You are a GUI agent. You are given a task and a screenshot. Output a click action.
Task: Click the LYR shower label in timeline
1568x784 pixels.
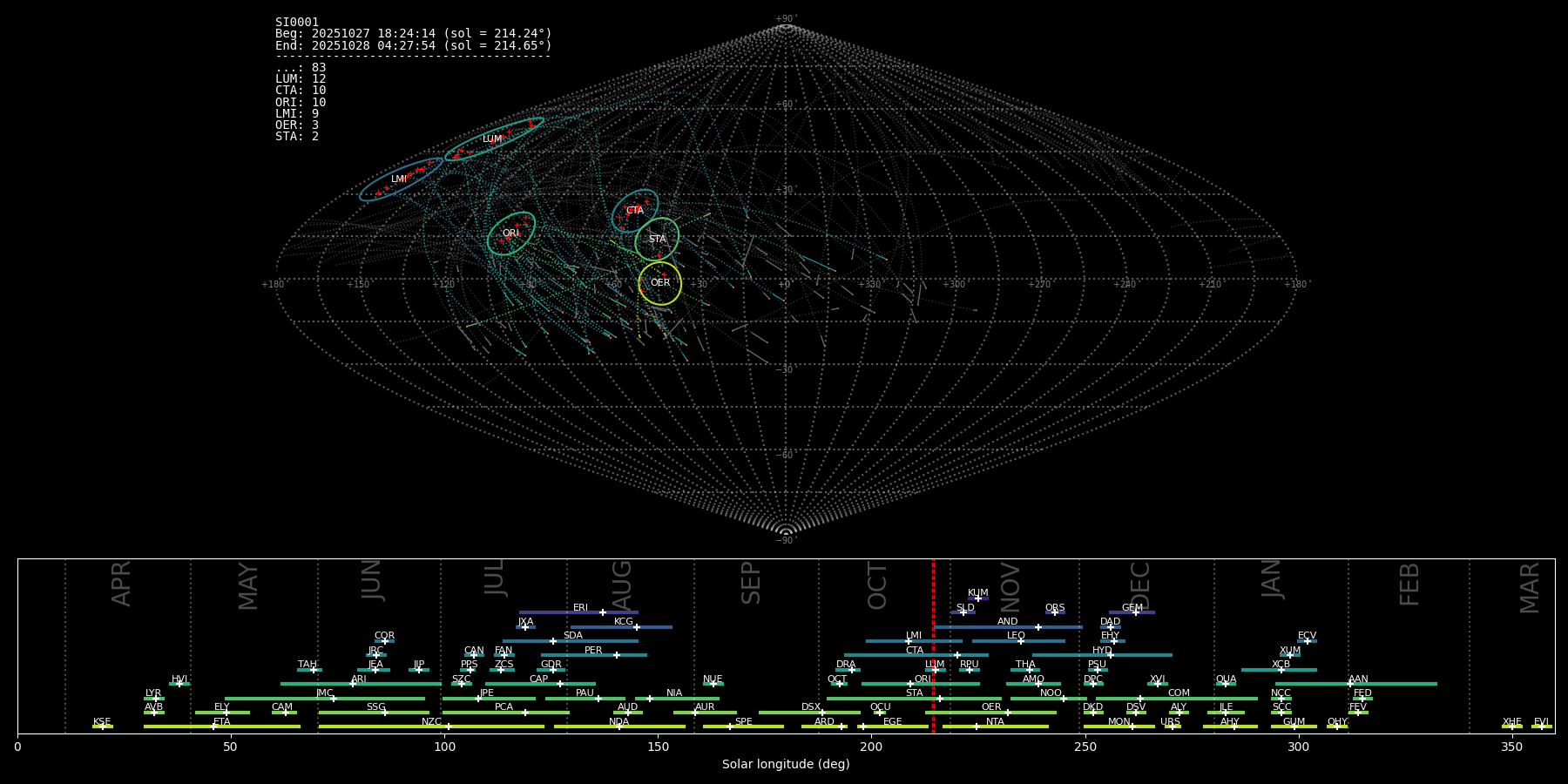153,693
